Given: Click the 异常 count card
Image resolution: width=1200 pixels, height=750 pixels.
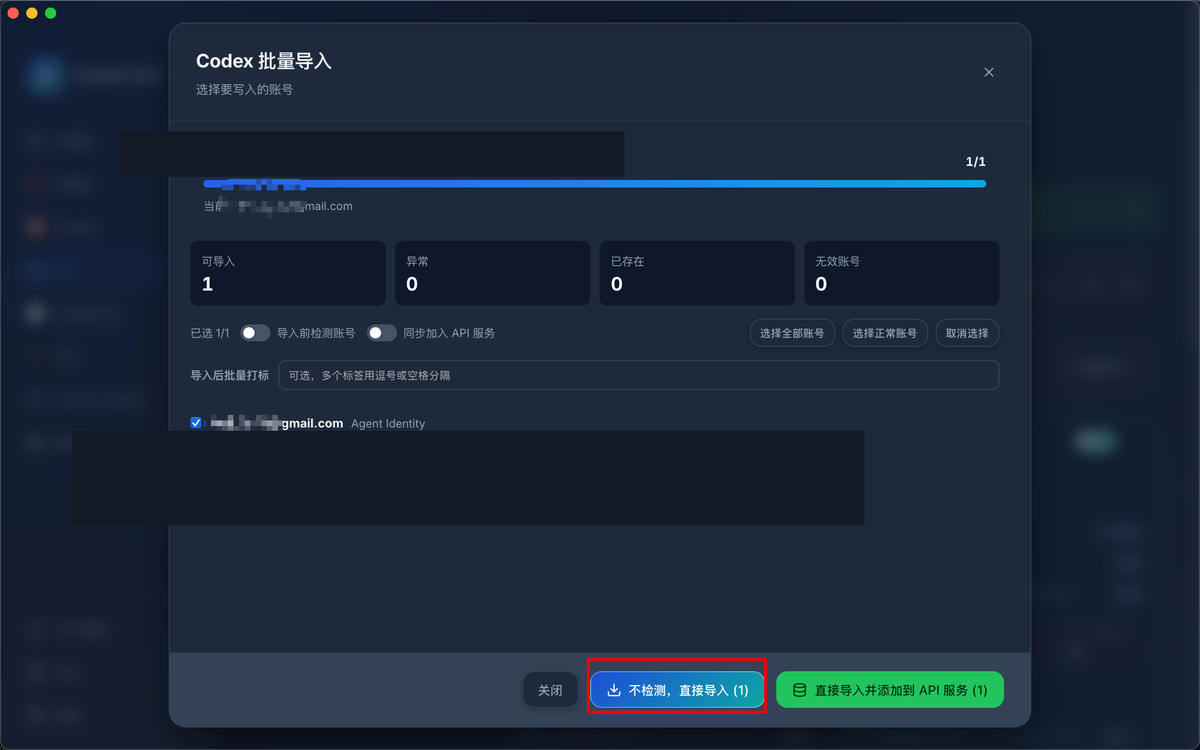Looking at the screenshot, I should point(492,273).
